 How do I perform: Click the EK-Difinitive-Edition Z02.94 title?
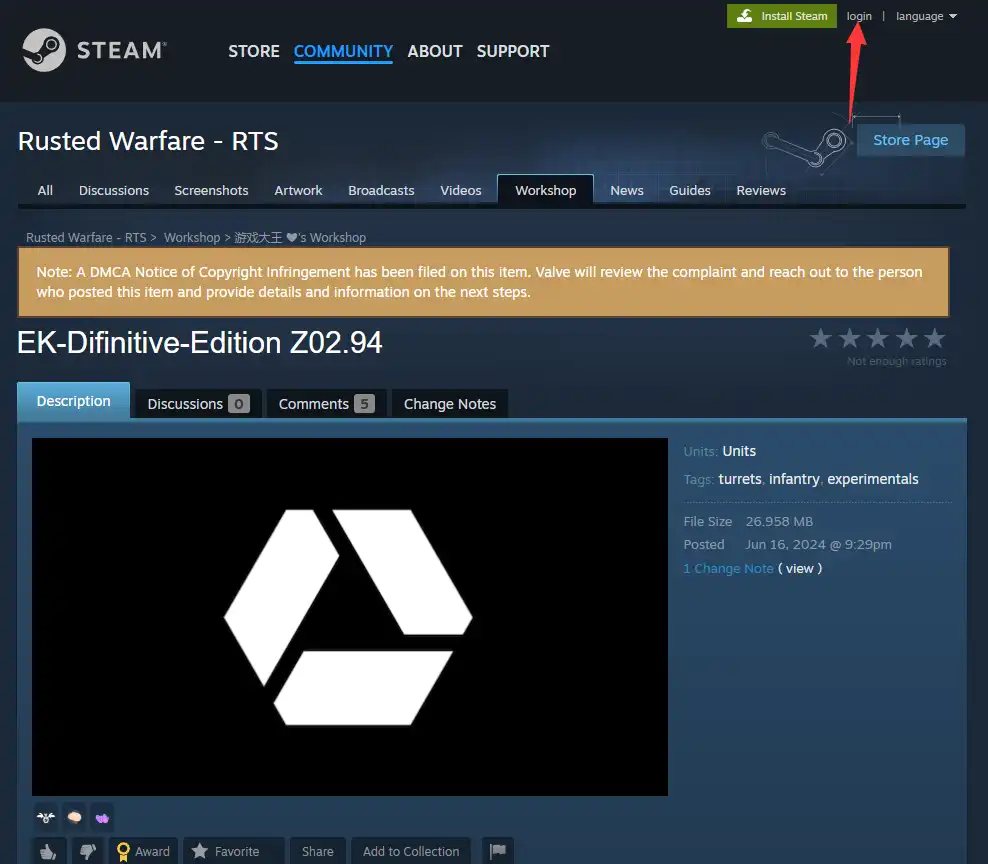tap(200, 343)
